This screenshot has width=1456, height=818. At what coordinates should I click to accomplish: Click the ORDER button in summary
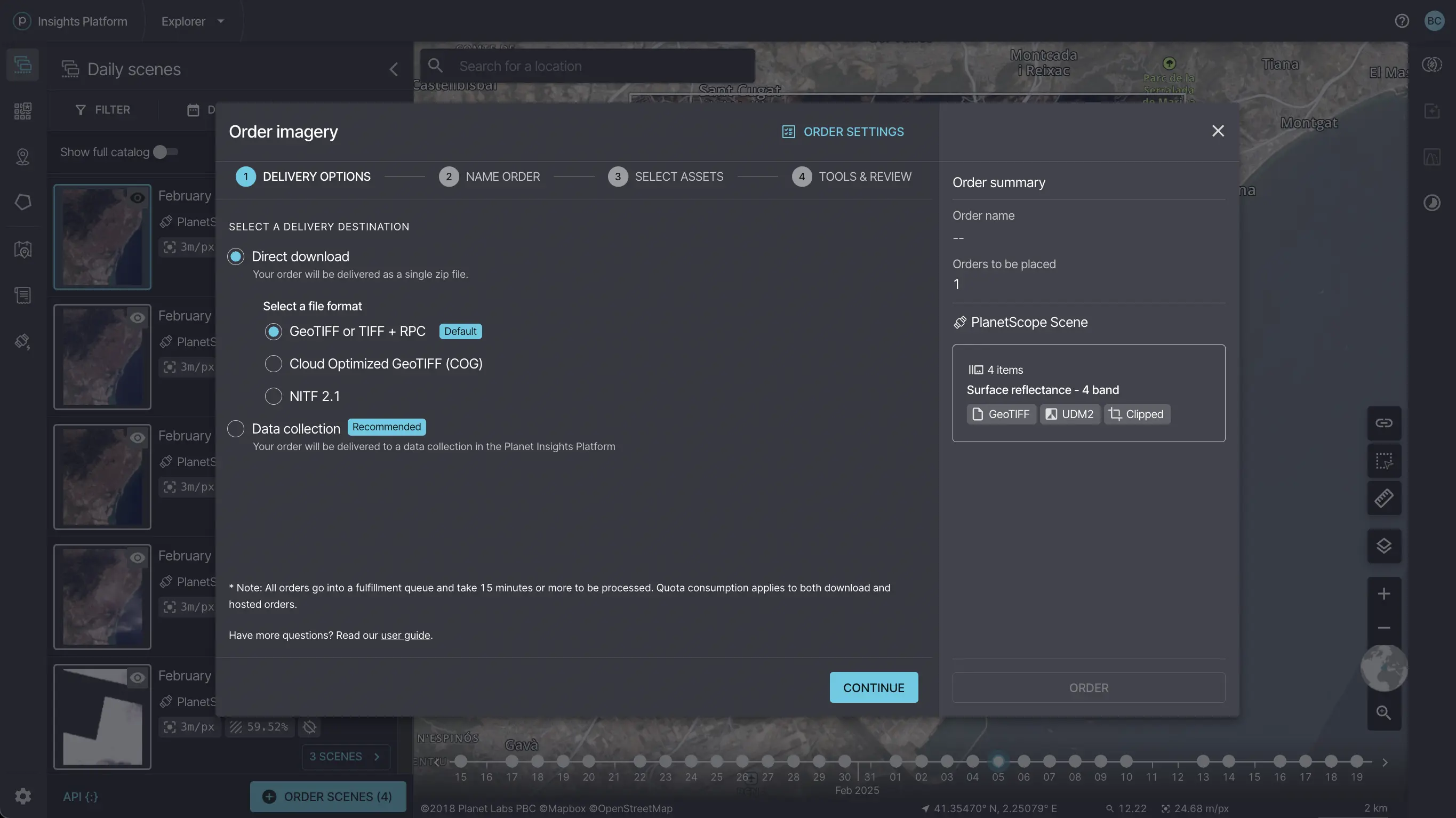[1089, 688]
